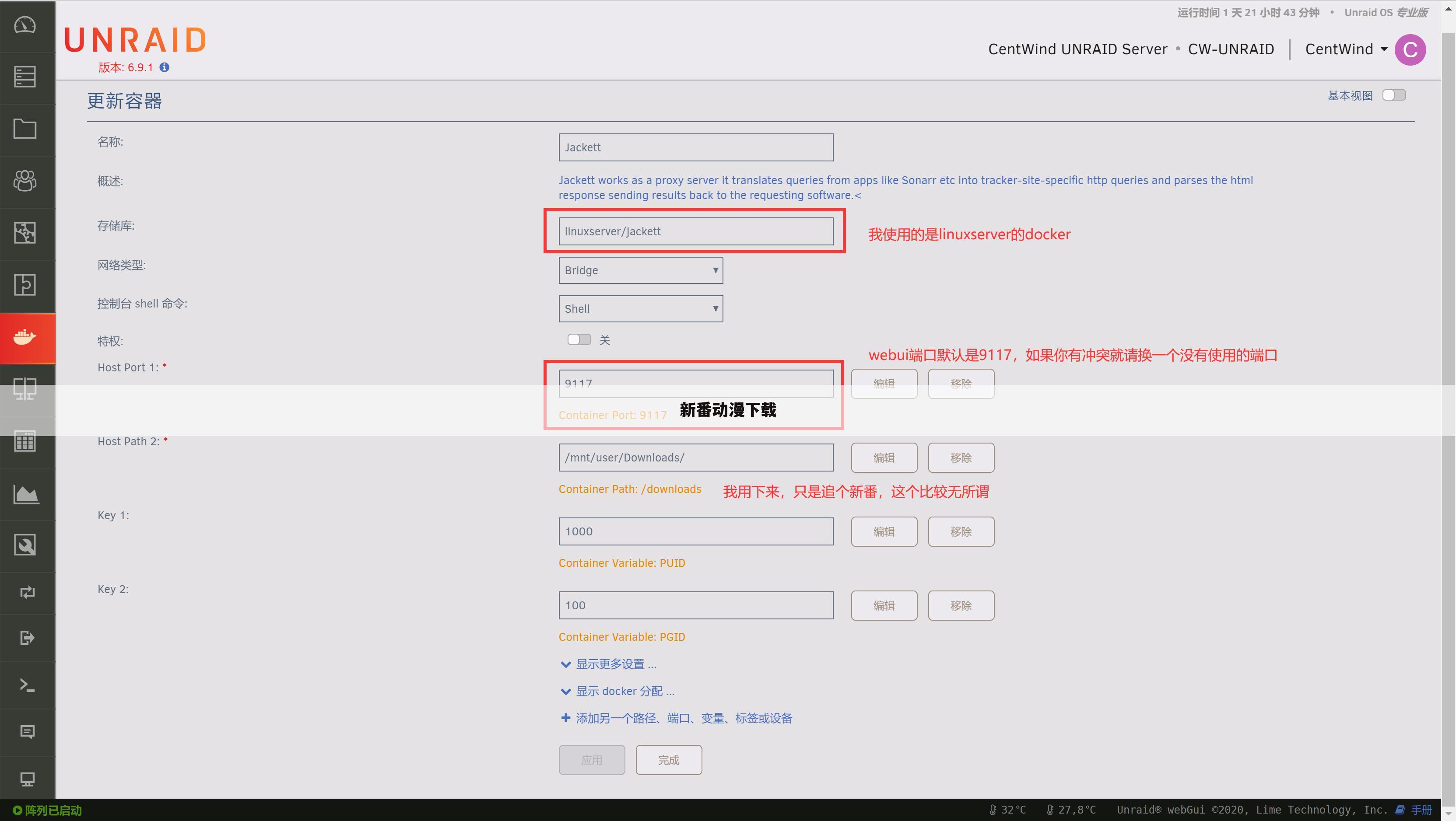
Task: Click the Apply (应用) button
Action: pos(592,760)
